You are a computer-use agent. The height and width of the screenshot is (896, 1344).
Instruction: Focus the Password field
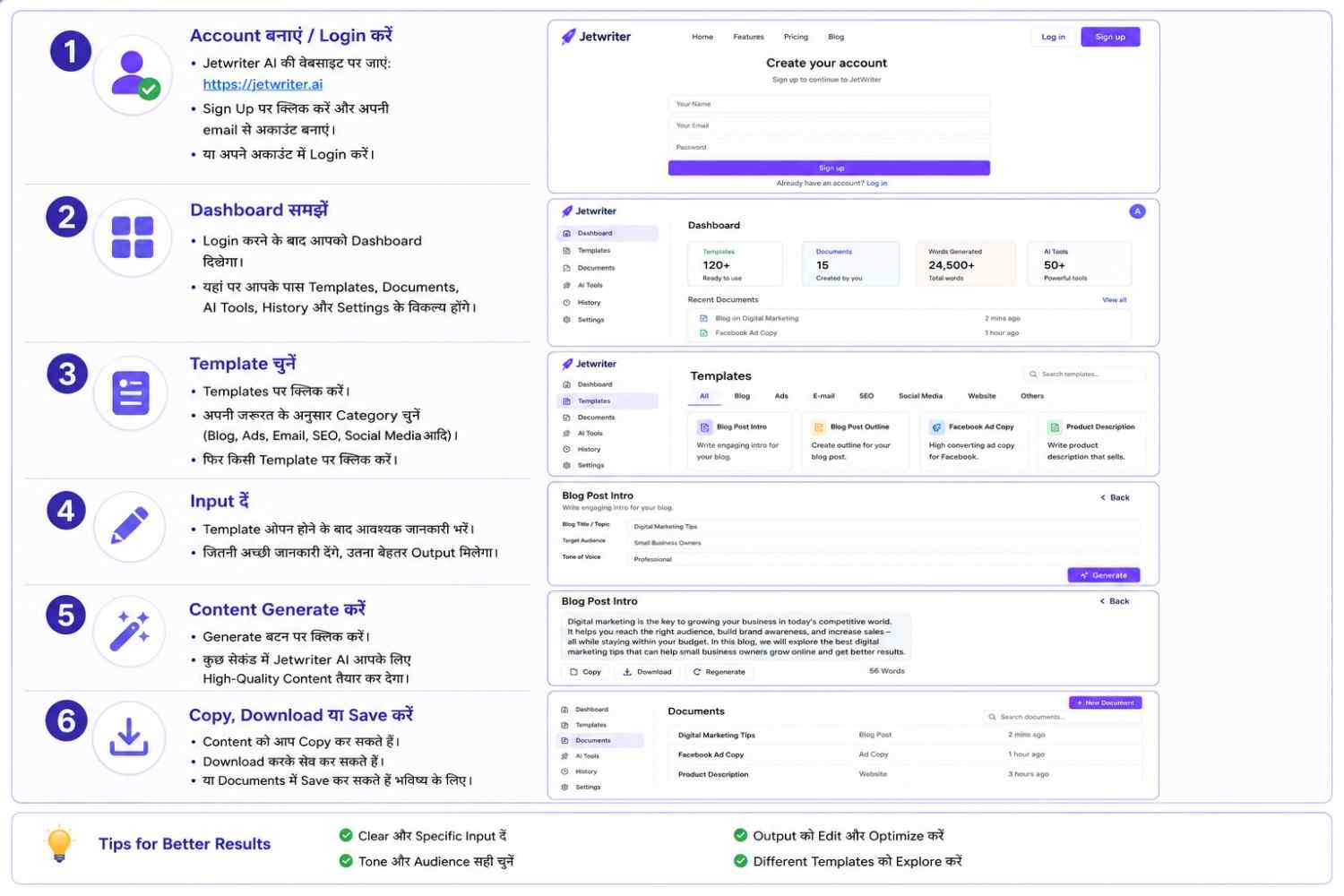click(x=829, y=148)
